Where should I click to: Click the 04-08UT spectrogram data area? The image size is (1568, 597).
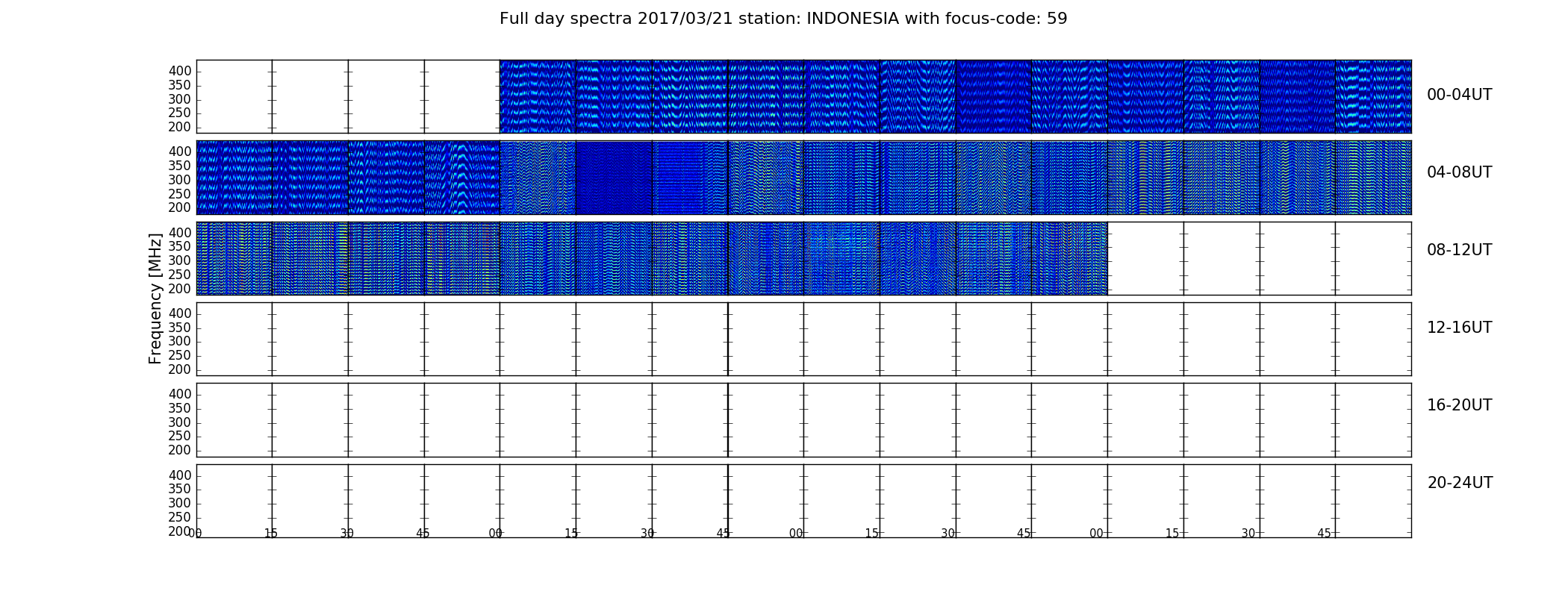click(x=803, y=178)
